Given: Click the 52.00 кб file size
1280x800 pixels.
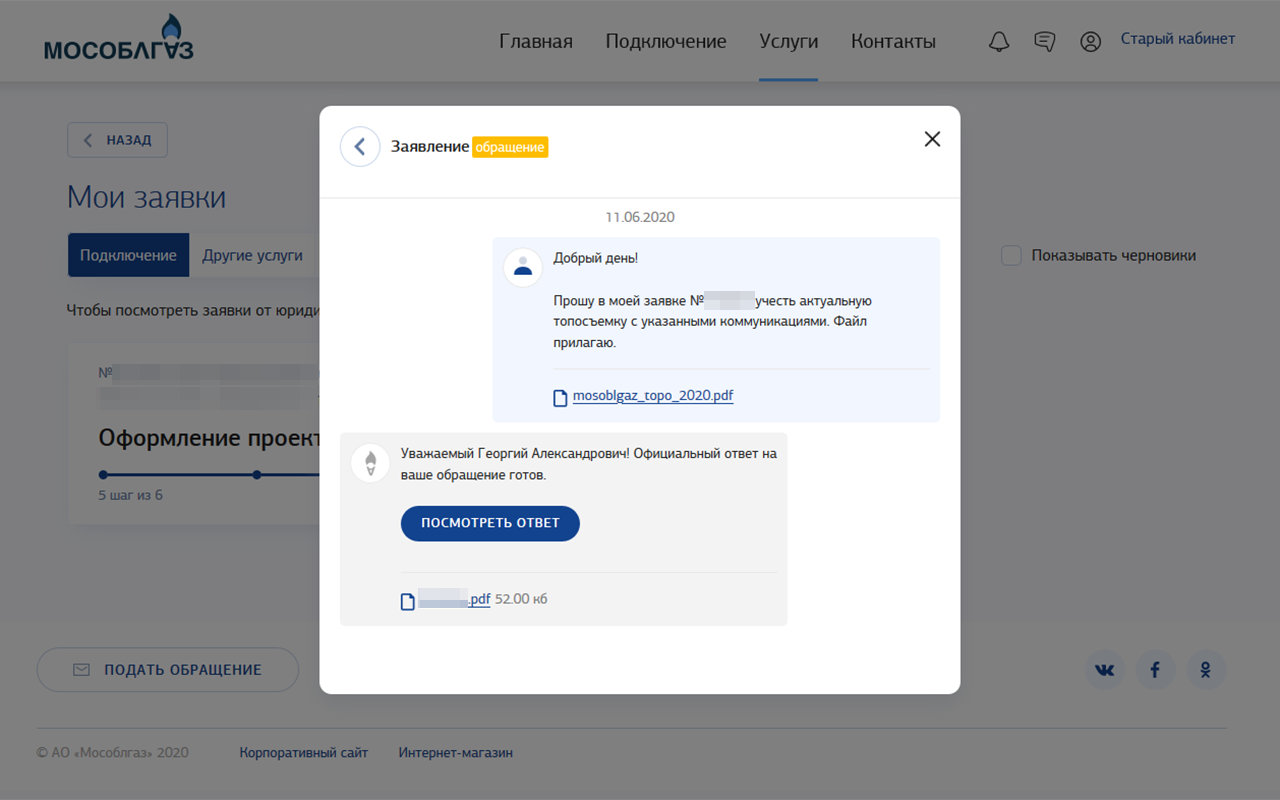Looking at the screenshot, I should tap(521, 599).
